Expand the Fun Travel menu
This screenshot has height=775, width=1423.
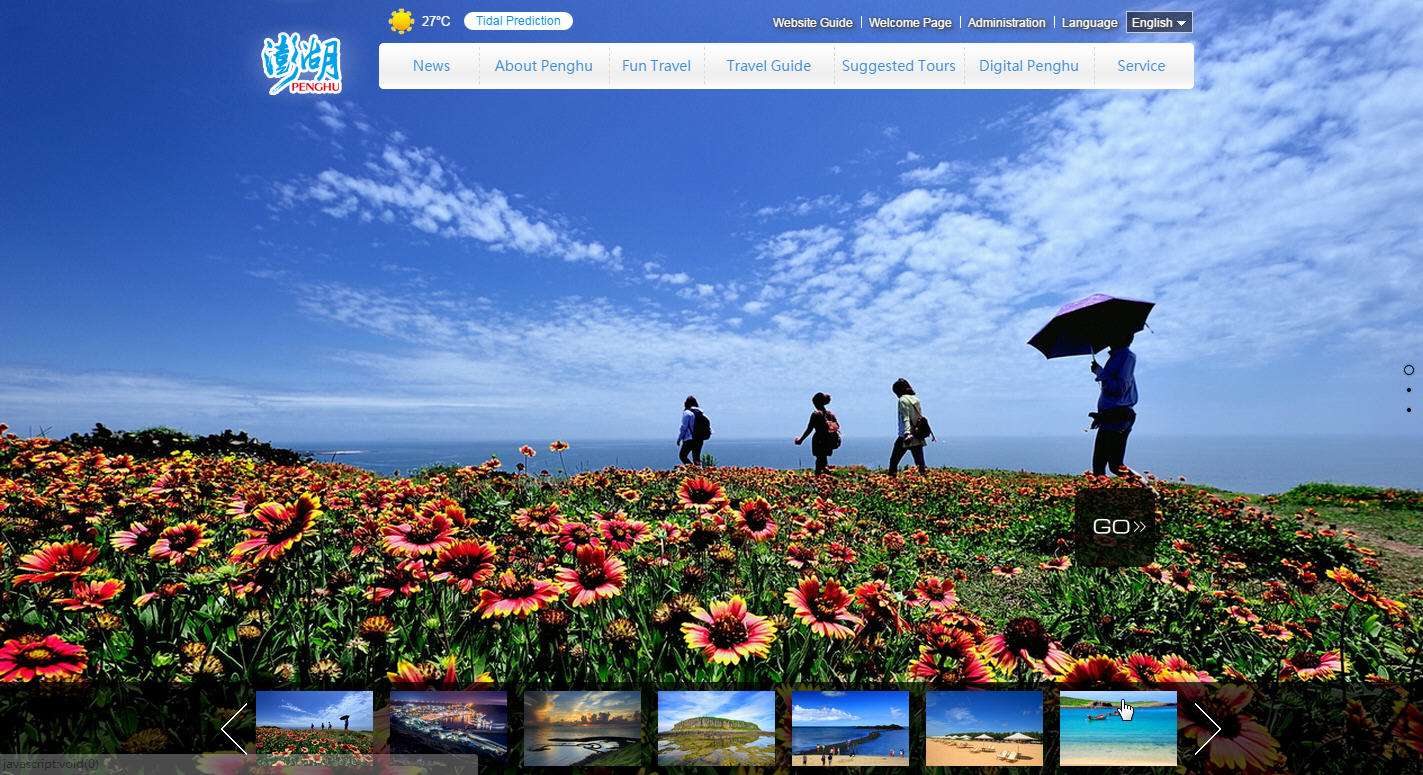point(656,66)
